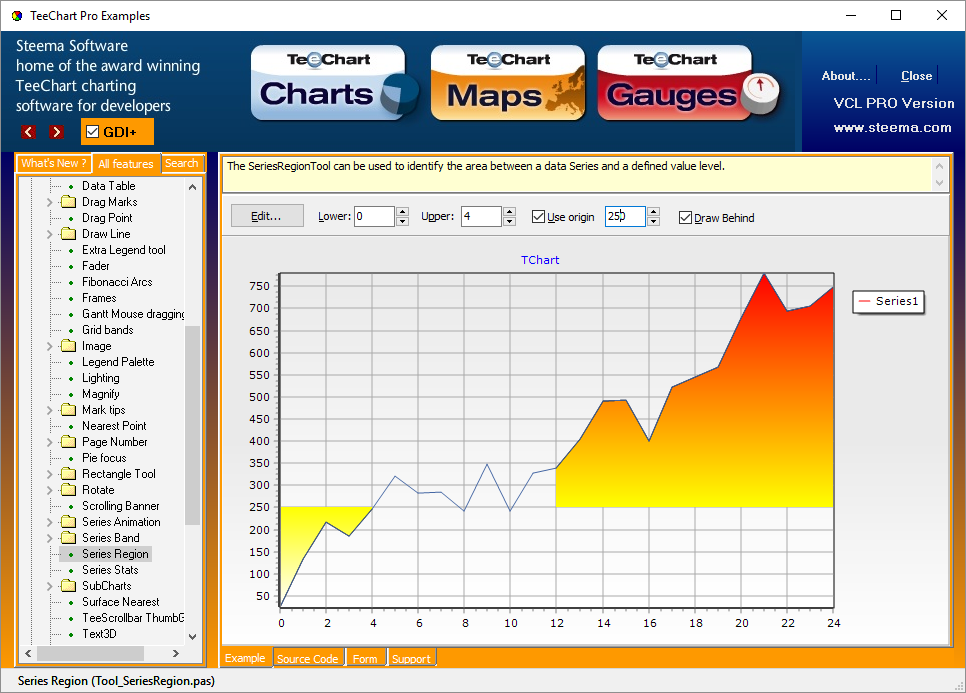
Task: Open the About.... link
Action: pyautogui.click(x=846, y=76)
